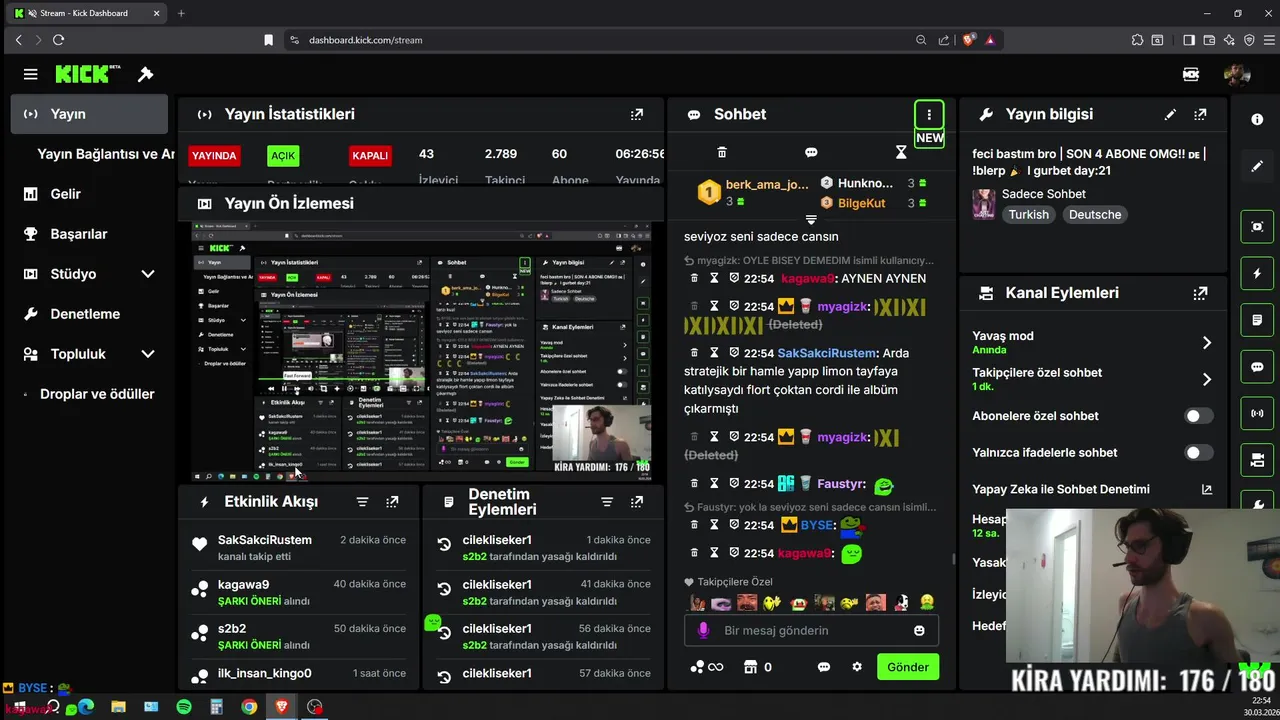Pop out the Etkinlik Akışı panel
This screenshot has width=1280, height=720.
pyautogui.click(x=392, y=502)
